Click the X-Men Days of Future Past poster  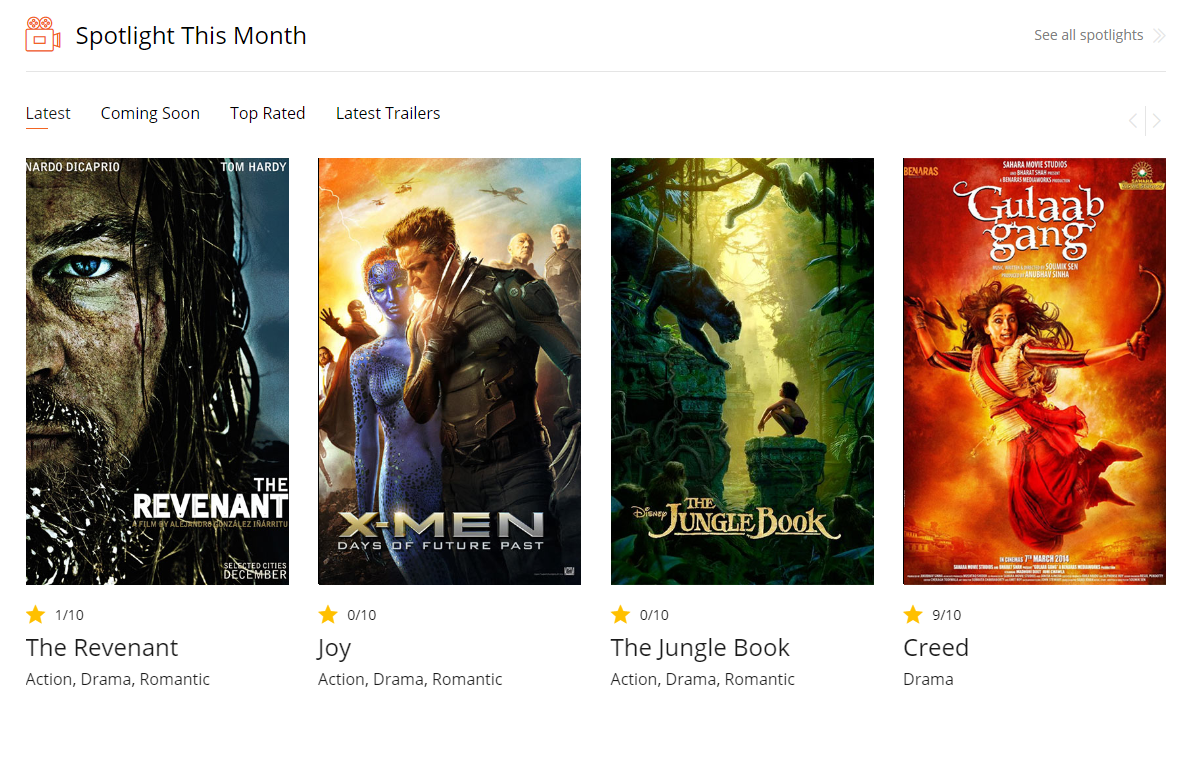click(x=449, y=371)
